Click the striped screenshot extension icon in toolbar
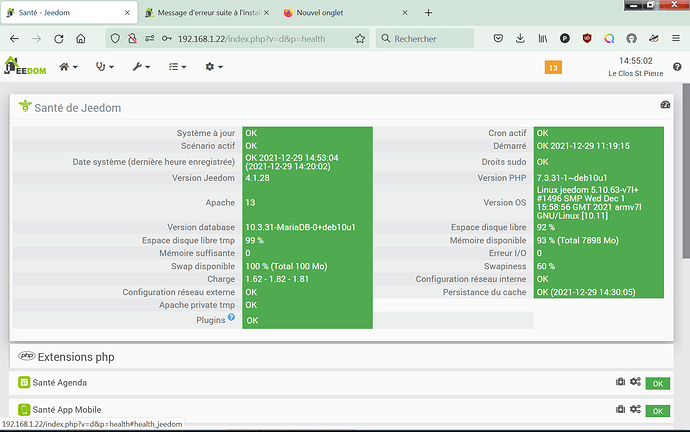This screenshot has width=690, height=432. tap(653, 39)
